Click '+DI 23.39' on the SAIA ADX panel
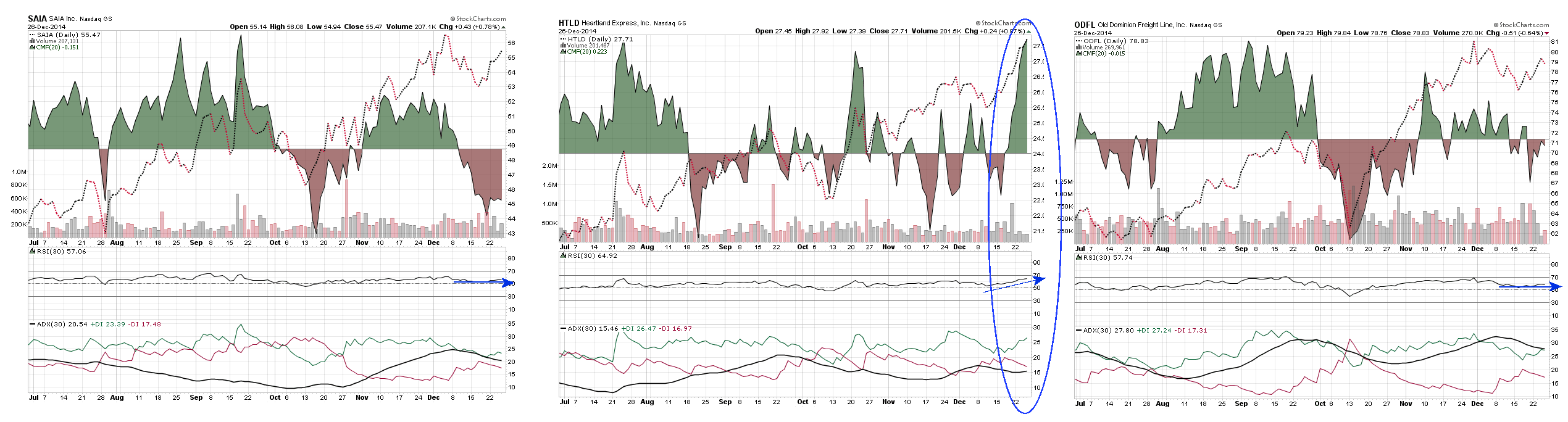The height and width of the screenshot is (422, 1568). pyautogui.click(x=108, y=325)
